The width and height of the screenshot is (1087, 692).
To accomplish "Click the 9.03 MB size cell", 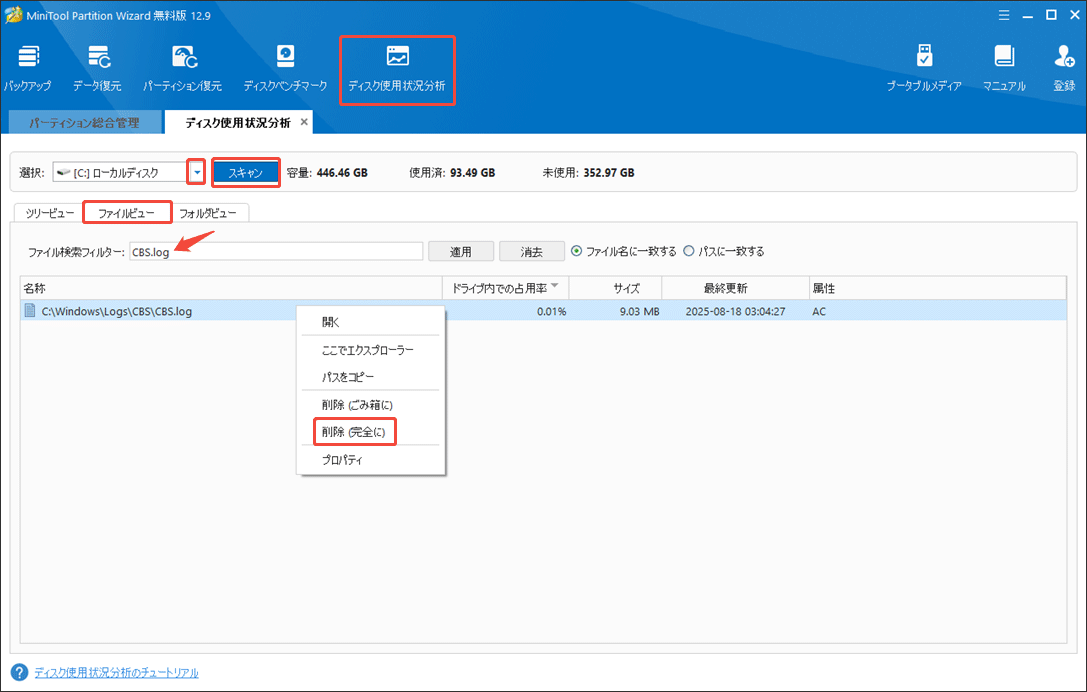I will point(639,311).
